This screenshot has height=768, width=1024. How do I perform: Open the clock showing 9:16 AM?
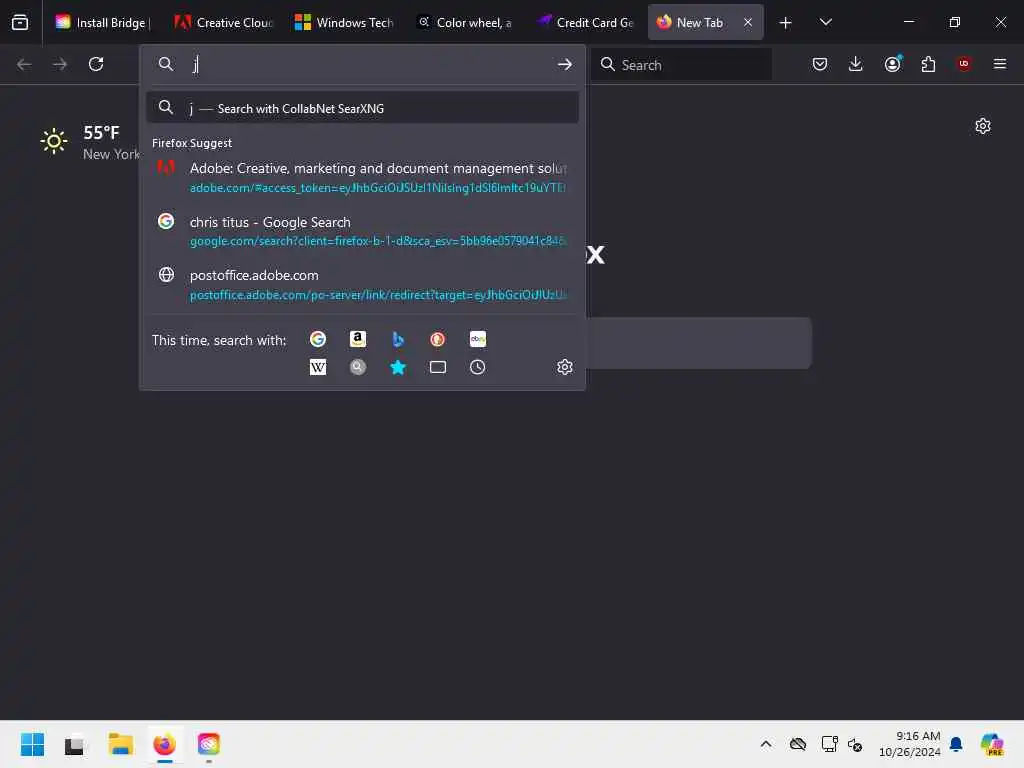click(909, 744)
